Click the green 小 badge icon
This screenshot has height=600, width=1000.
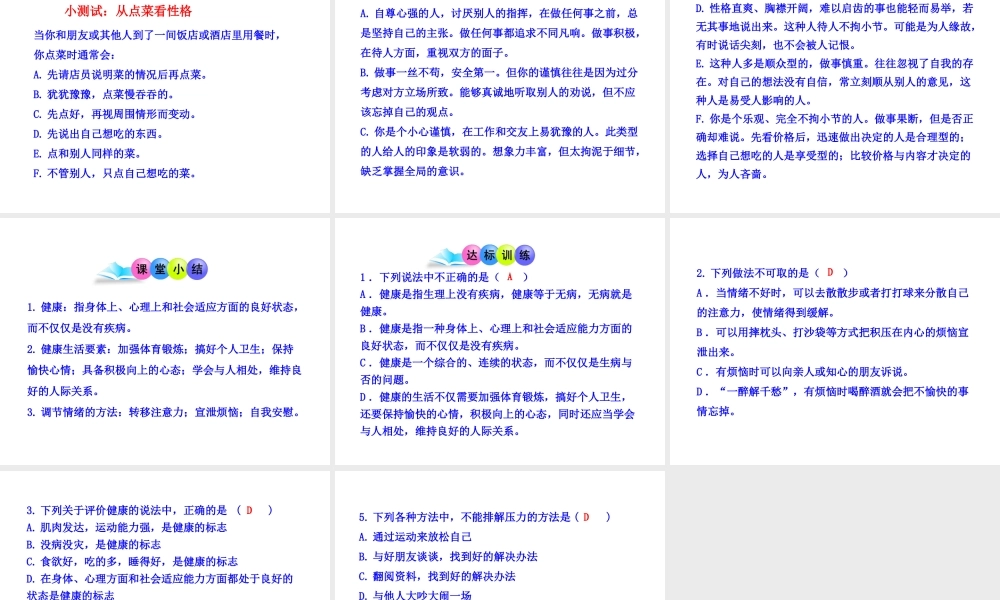[x=179, y=269]
